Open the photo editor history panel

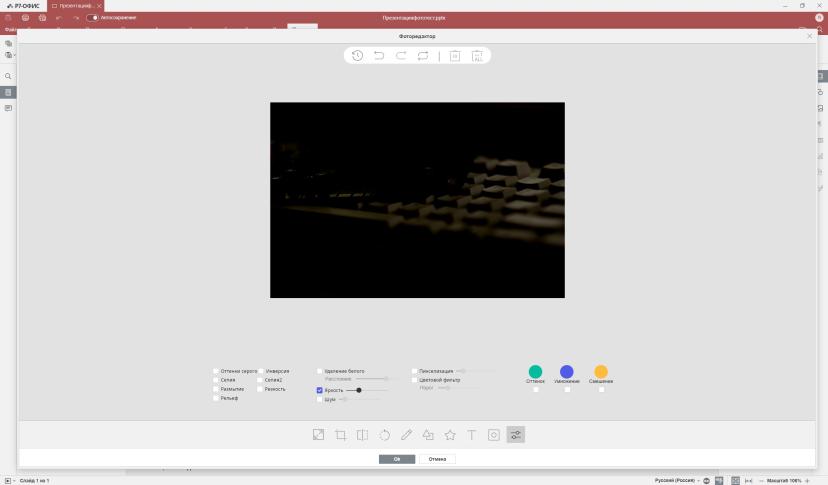357,55
